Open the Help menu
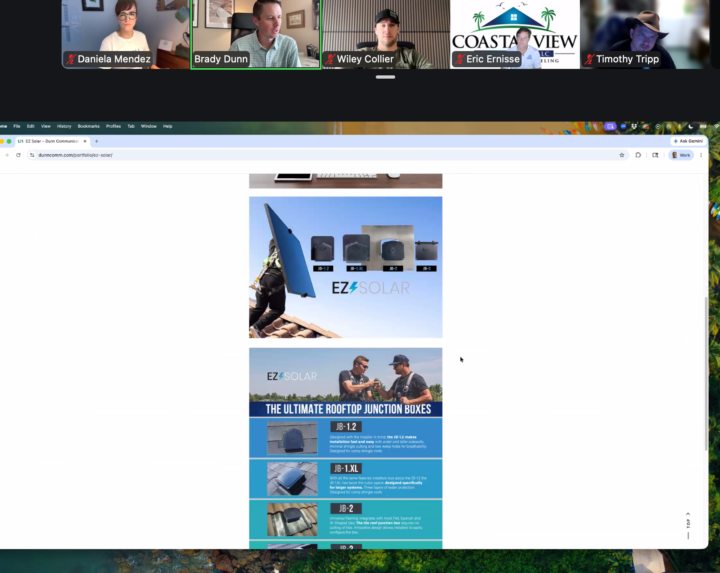This screenshot has width=720, height=573. pyautogui.click(x=168, y=126)
